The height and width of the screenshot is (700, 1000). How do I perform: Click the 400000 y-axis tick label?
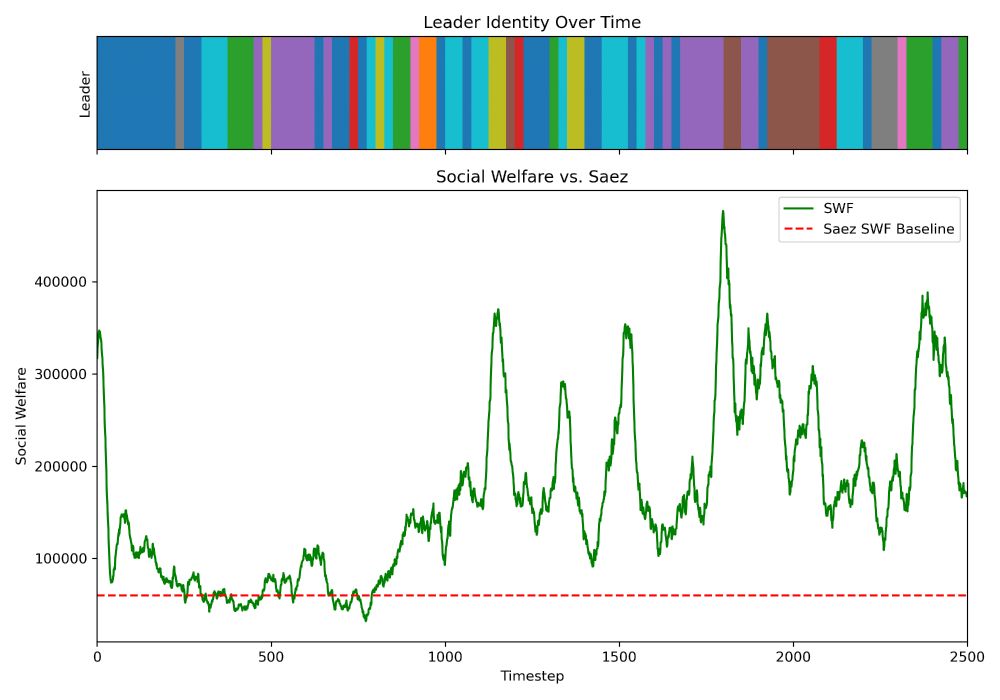(x=60, y=282)
